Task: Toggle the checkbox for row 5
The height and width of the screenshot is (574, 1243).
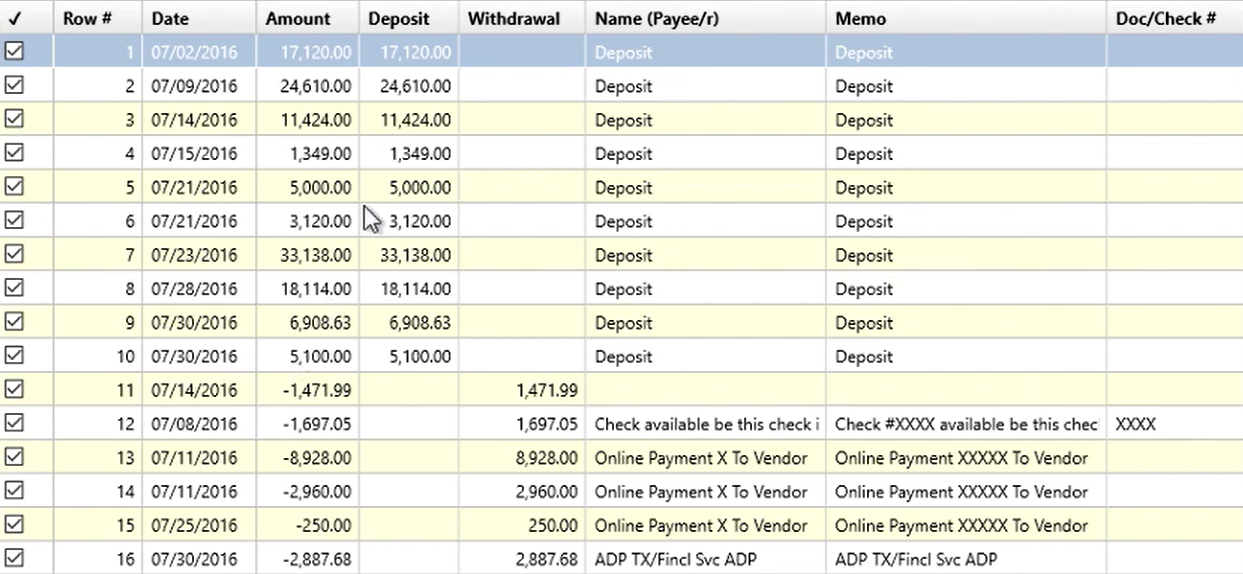Action: (x=14, y=187)
